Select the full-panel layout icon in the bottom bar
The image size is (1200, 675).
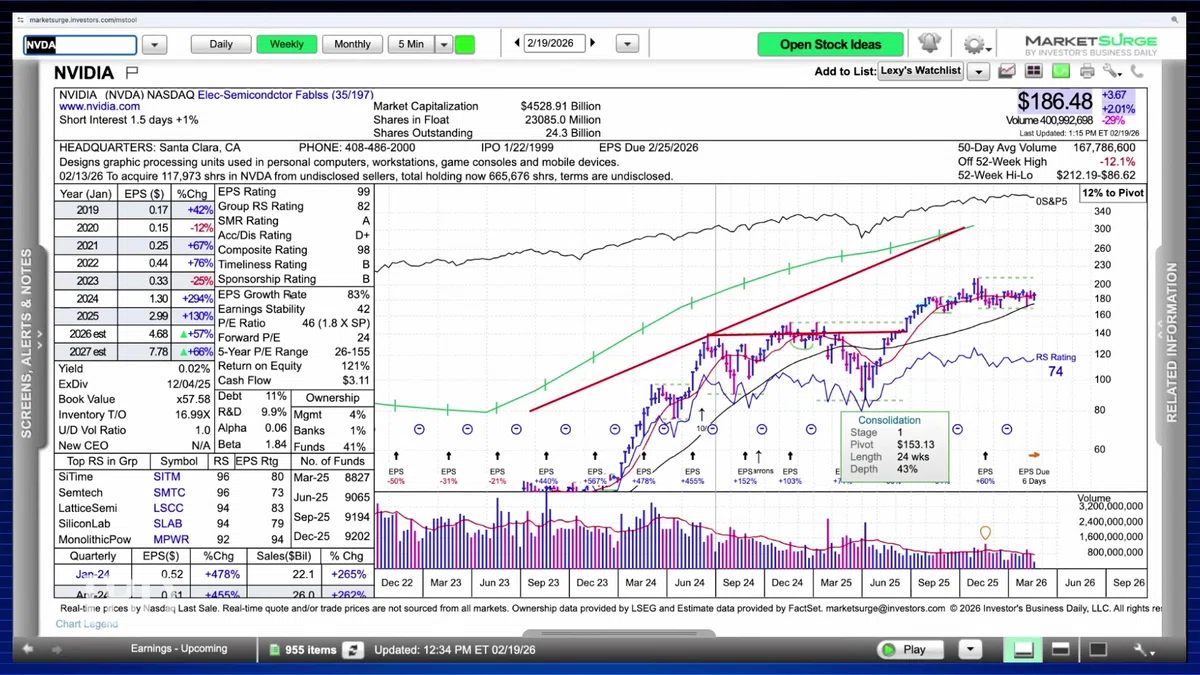click(1098, 650)
